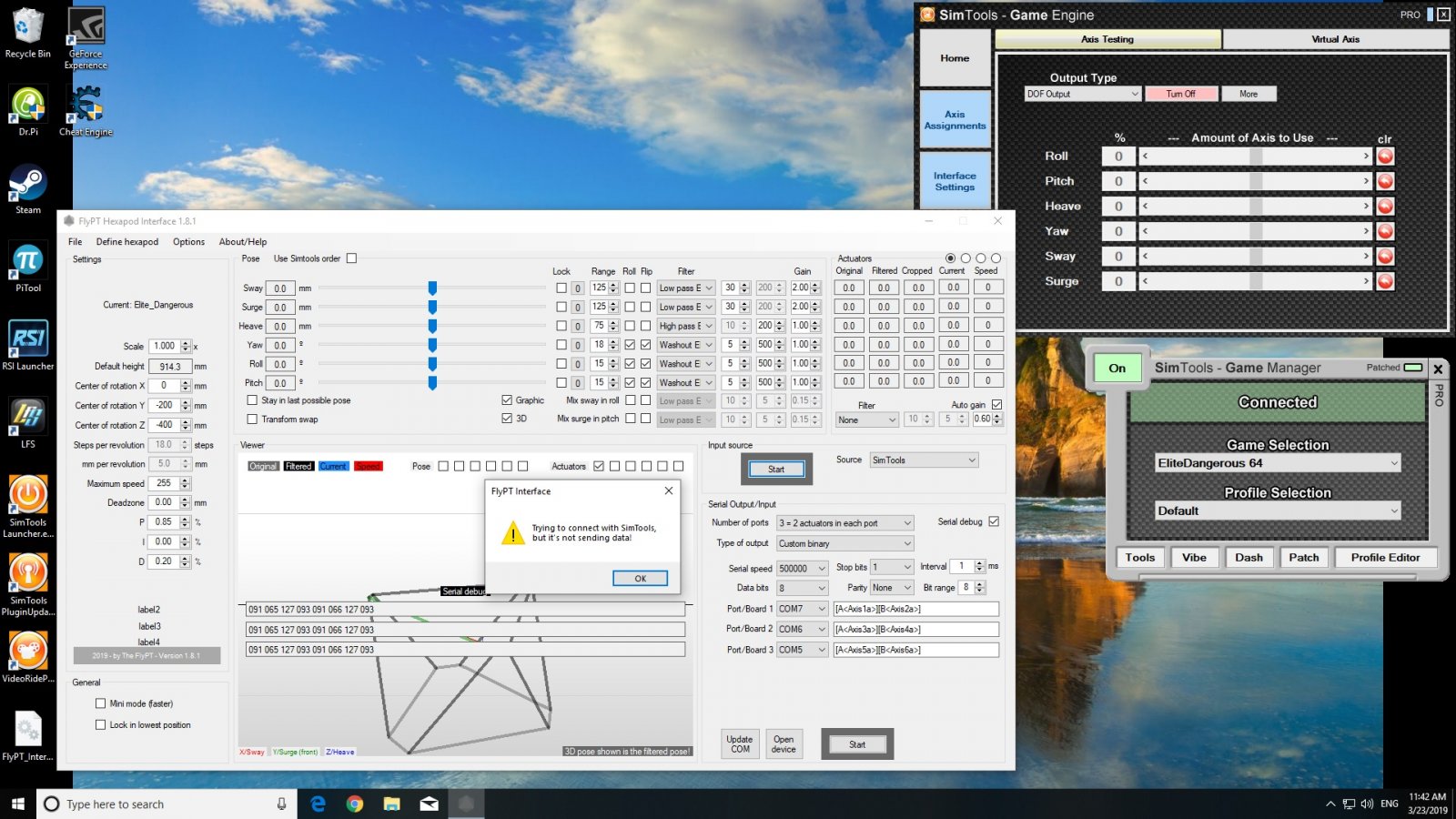1456x819 pixels.
Task: Open the Steam desktop icon
Action: tap(27, 185)
